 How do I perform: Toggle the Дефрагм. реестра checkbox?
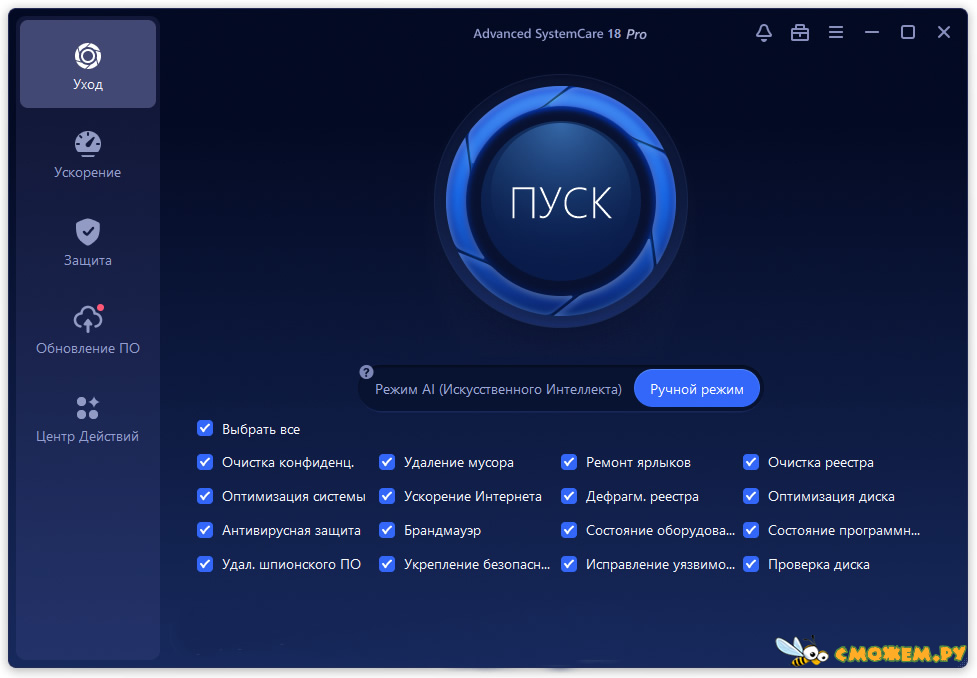(x=569, y=496)
